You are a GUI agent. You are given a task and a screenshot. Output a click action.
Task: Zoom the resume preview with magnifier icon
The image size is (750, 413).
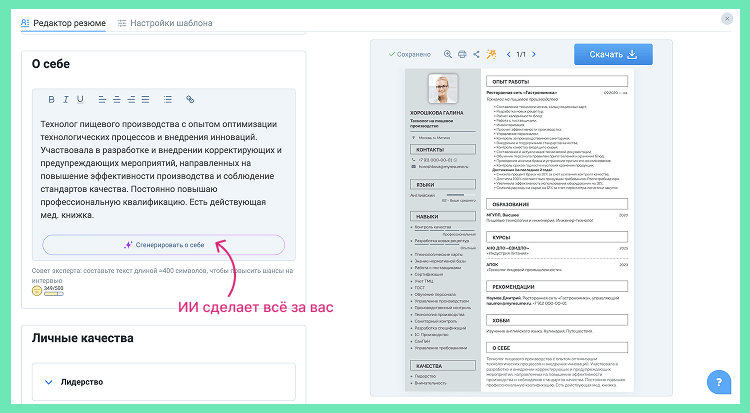448,54
